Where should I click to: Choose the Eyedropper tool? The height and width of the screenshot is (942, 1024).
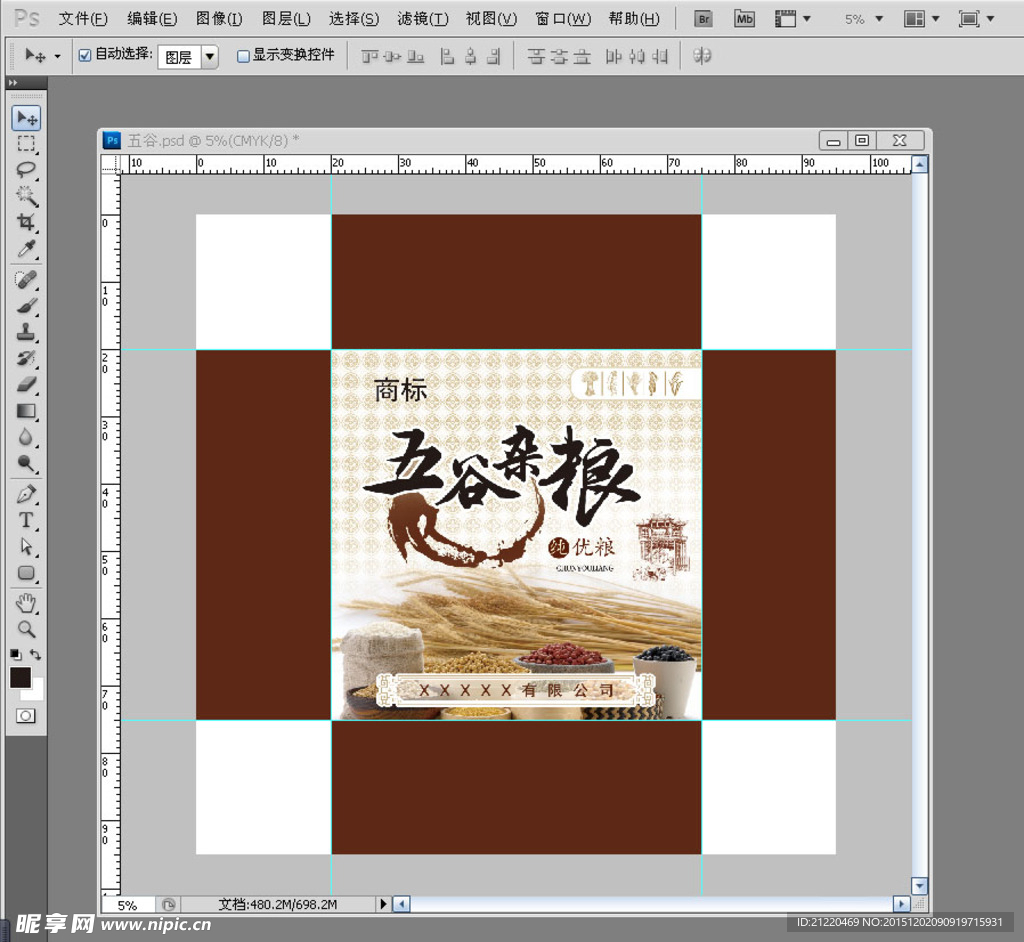(26, 248)
